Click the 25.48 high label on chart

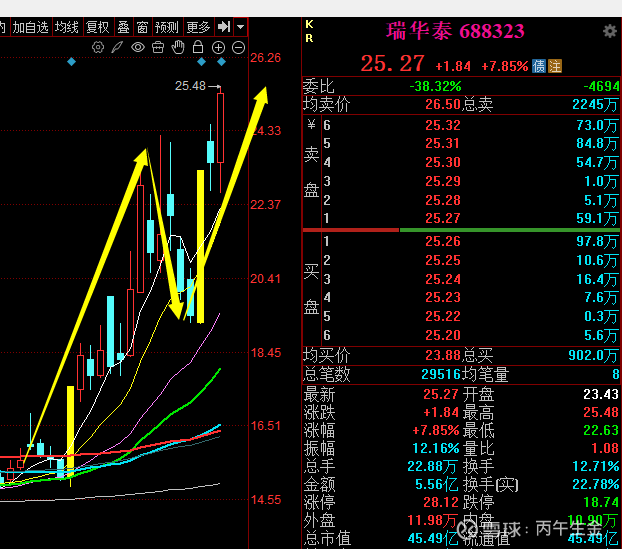(x=190, y=86)
